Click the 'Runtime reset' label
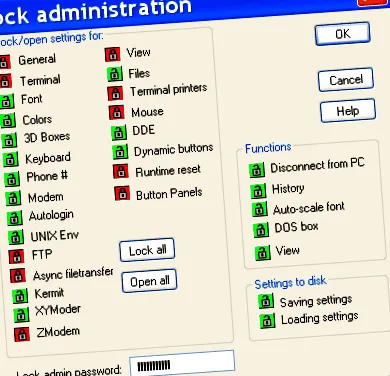390x376 pixels. tap(168, 171)
